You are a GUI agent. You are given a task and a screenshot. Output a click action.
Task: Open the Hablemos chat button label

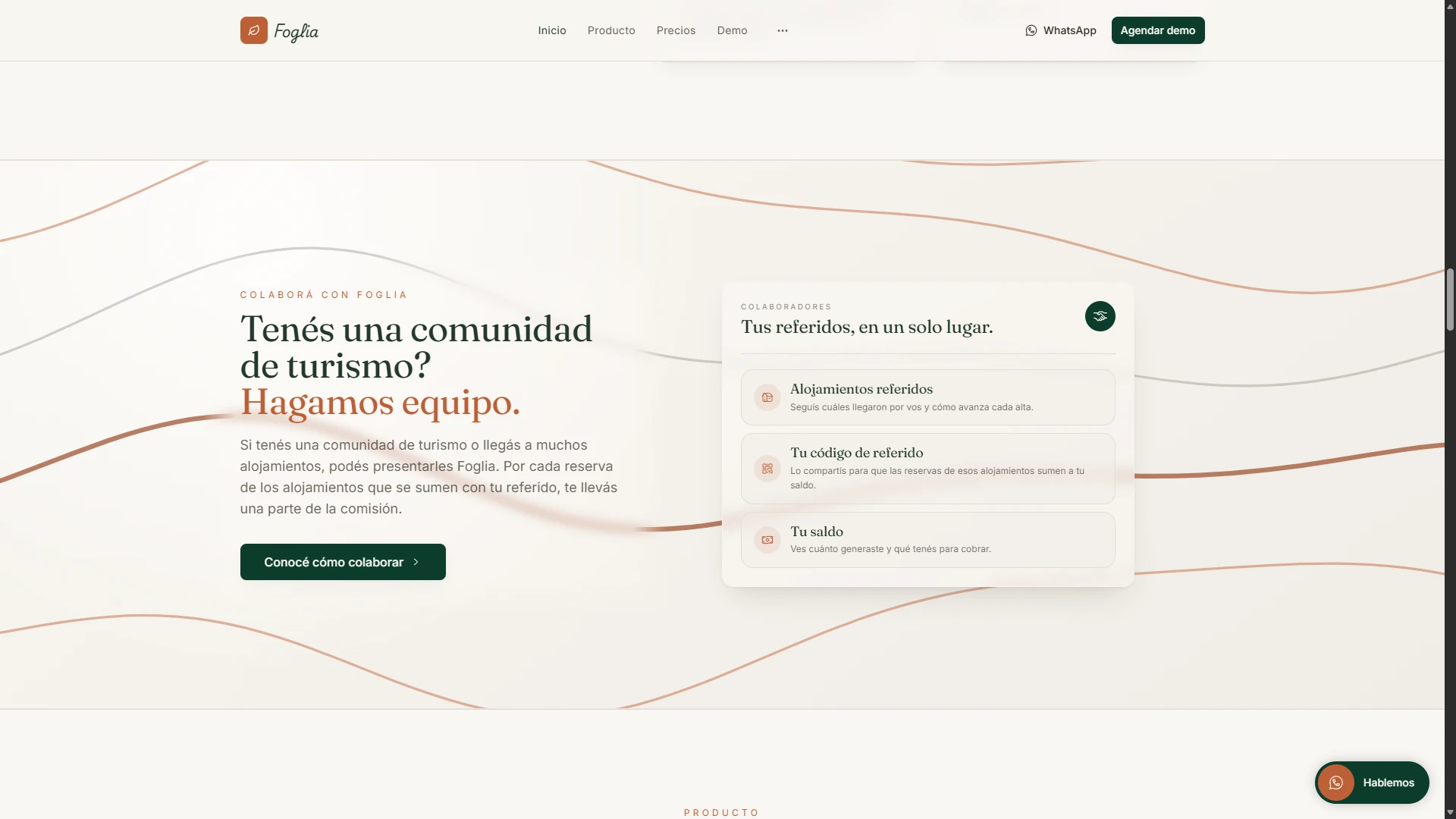(x=1389, y=783)
